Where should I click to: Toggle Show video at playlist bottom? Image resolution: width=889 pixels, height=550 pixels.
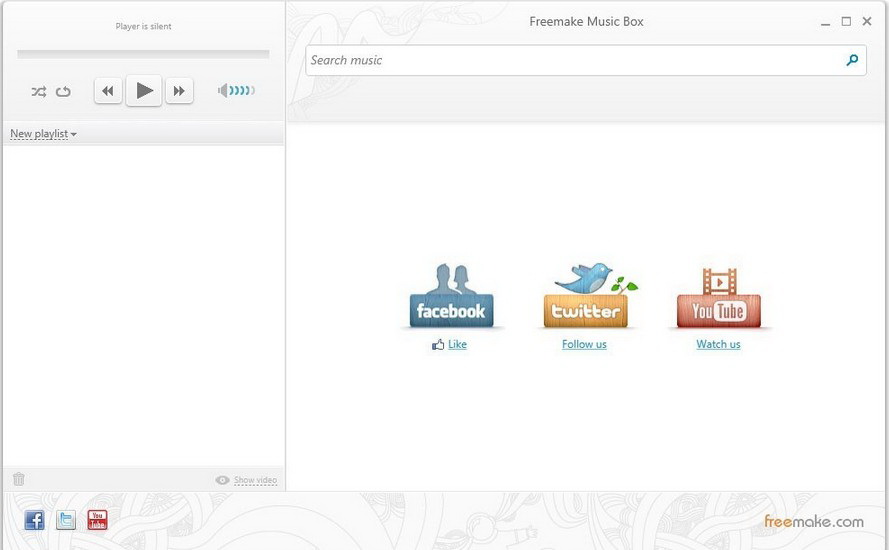click(x=255, y=480)
